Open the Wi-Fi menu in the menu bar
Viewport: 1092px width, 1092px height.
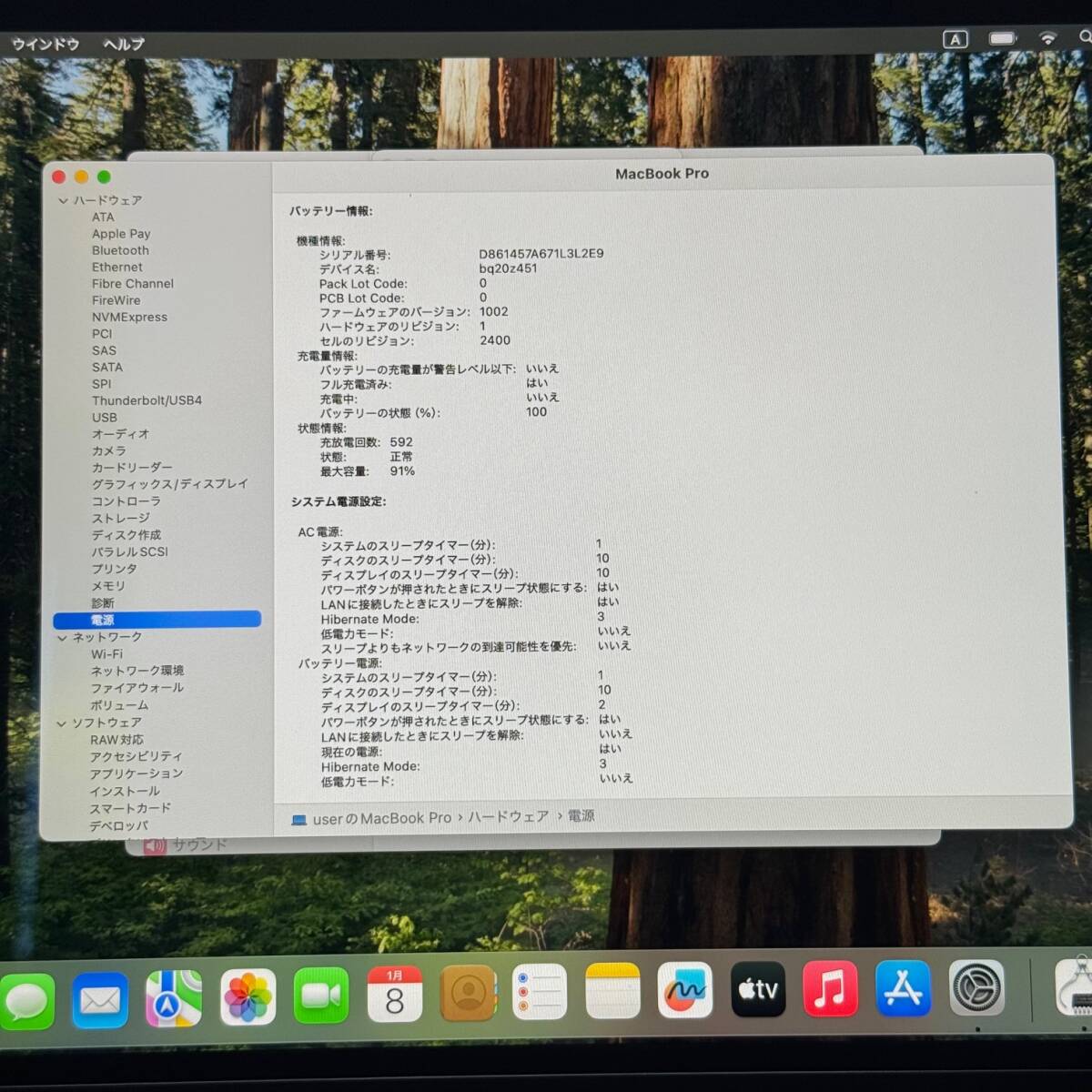click(1048, 38)
